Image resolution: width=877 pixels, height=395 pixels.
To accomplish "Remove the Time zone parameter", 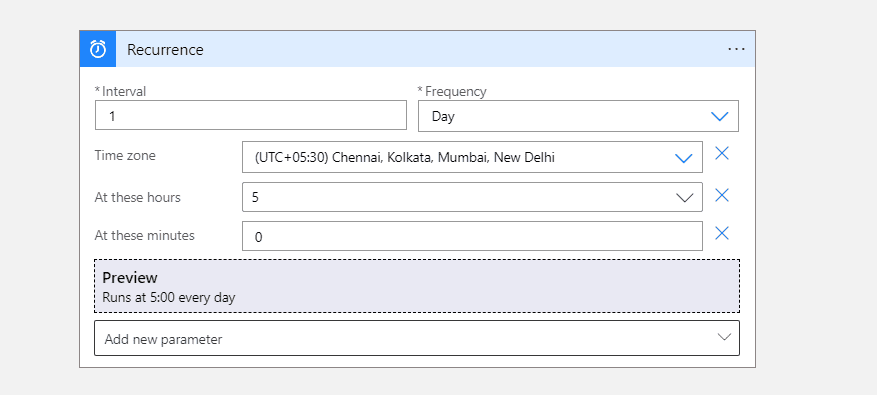I will [722, 153].
